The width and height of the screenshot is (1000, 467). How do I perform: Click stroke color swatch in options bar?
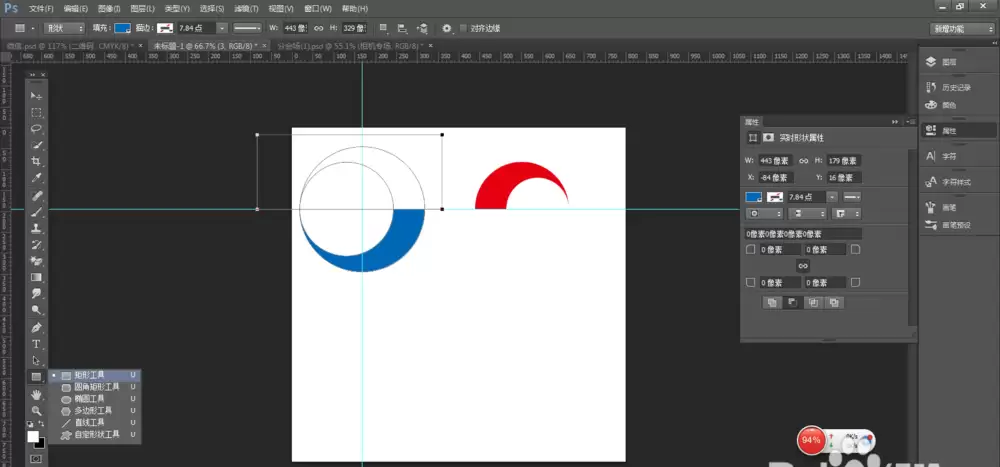point(165,28)
